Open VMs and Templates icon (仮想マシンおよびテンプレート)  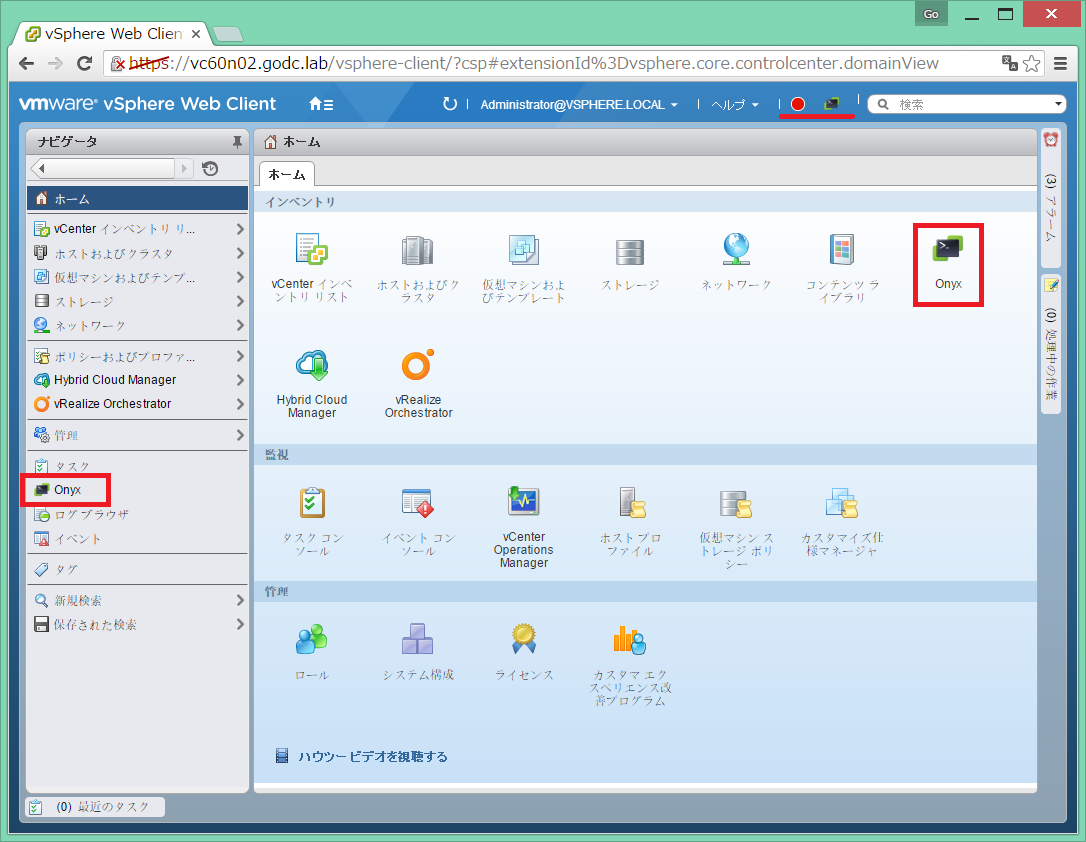click(524, 250)
